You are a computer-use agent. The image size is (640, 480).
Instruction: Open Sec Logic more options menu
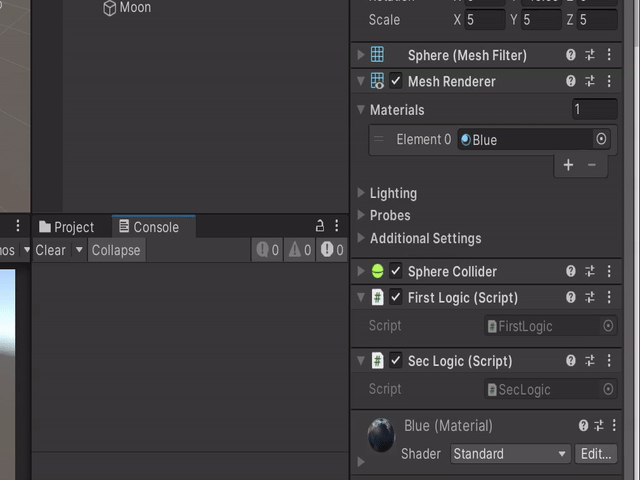point(609,360)
